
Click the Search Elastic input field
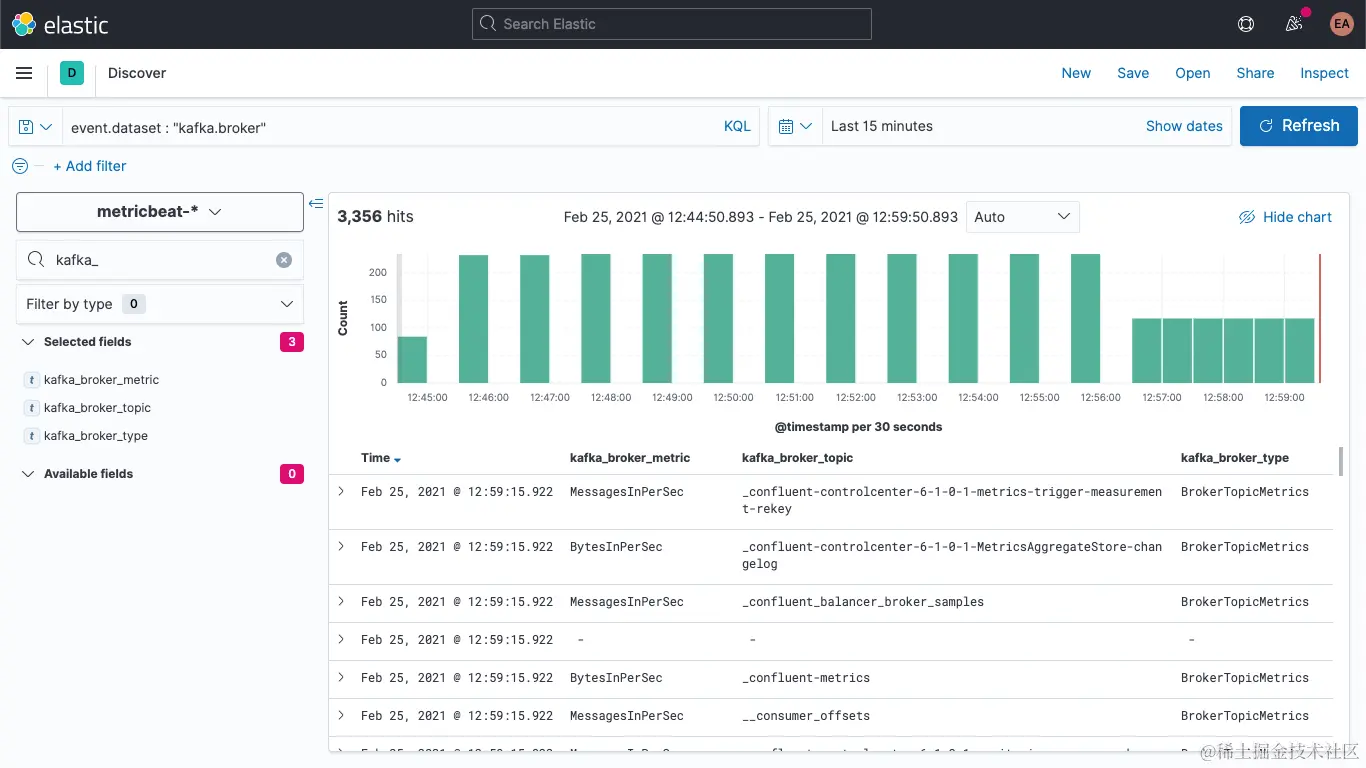pos(672,24)
